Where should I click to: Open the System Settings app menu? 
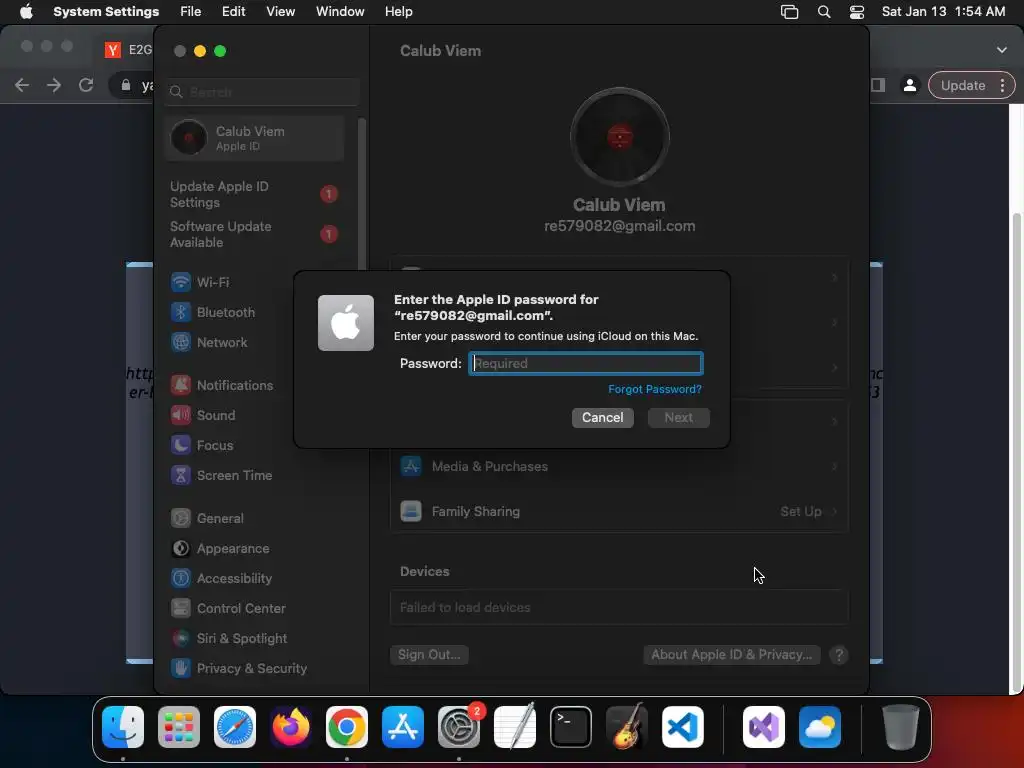(106, 12)
